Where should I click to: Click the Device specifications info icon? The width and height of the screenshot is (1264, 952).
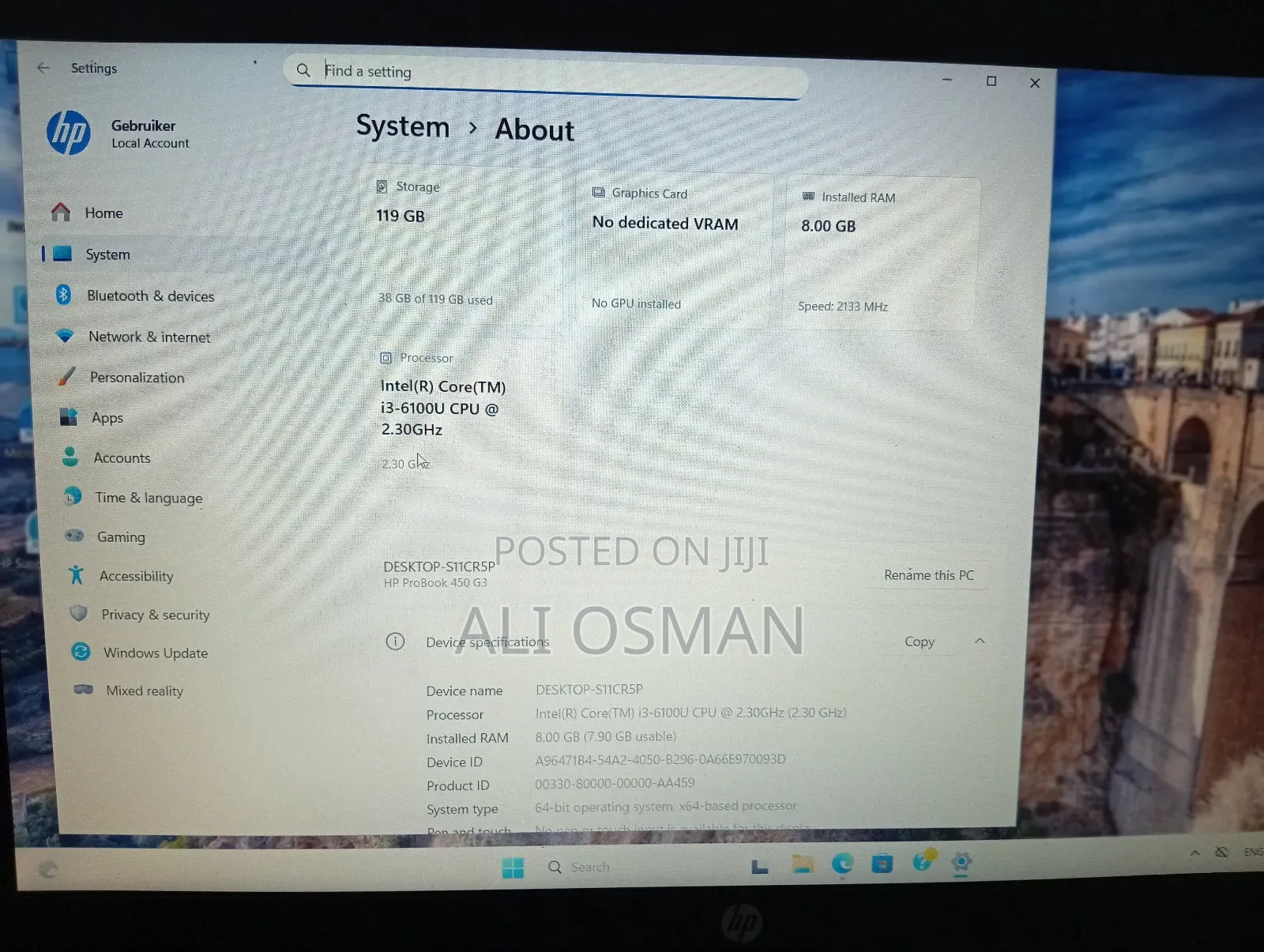tap(395, 641)
